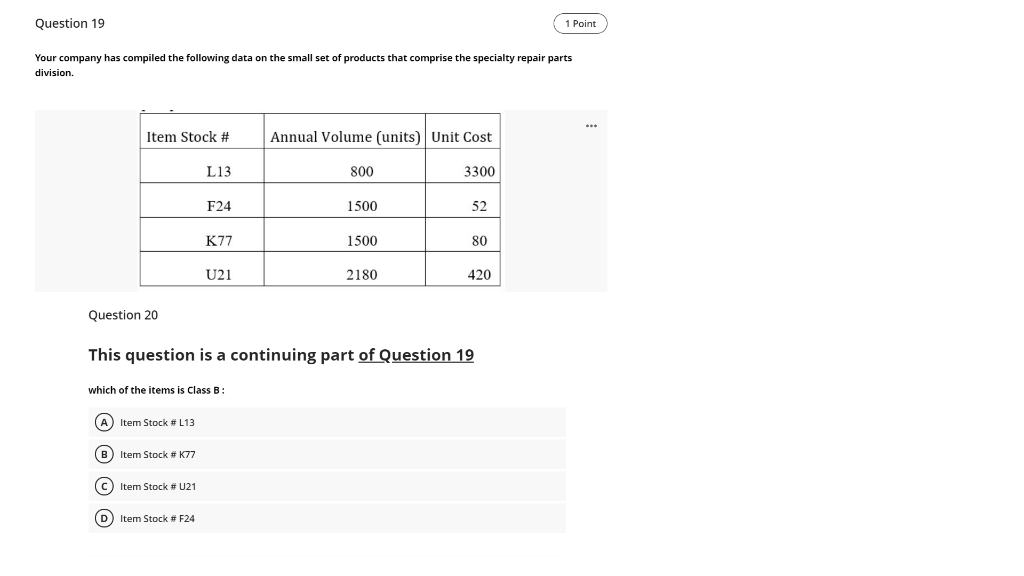Viewport: 1024px width, 576px height.
Task: Click the Question 20 heading
Action: [122, 314]
